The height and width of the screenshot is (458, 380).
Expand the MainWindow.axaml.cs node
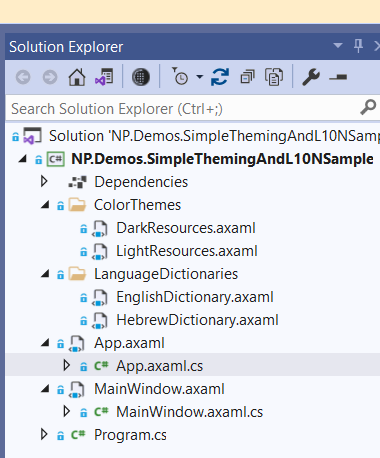click(x=66, y=412)
